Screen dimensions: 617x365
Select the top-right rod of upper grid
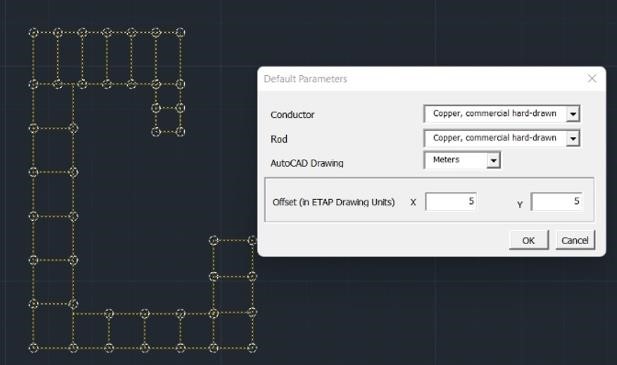point(180,32)
